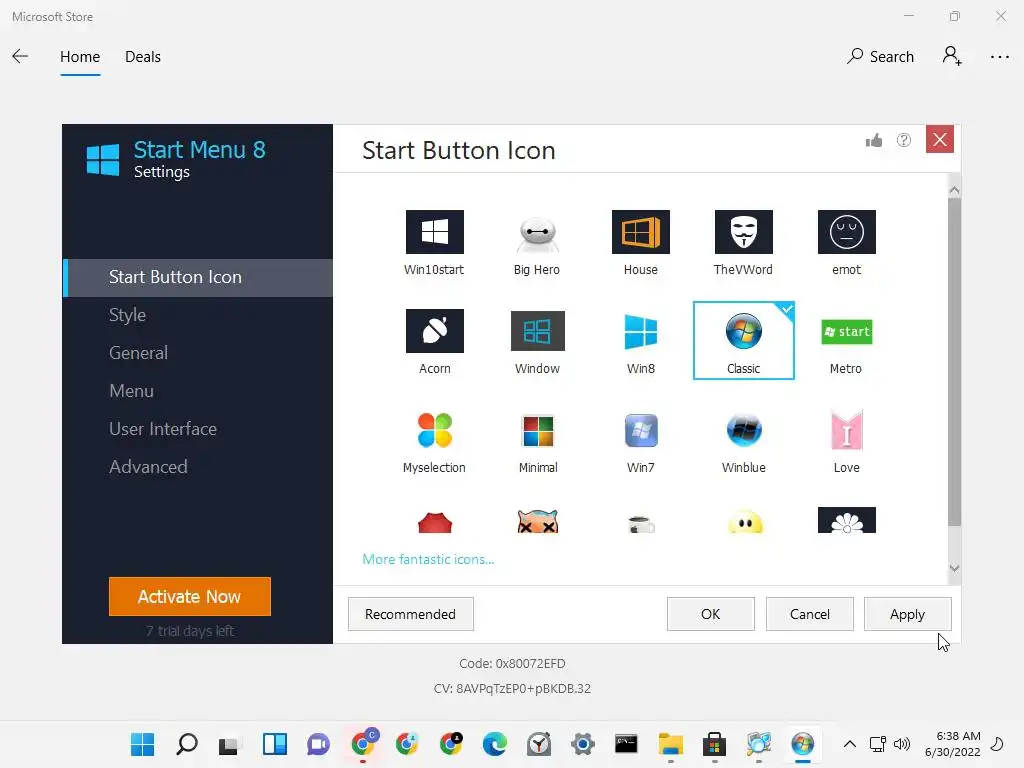The height and width of the screenshot is (768, 1024).
Task: Open Microsoft Edge from the taskbar
Action: pyautogui.click(x=495, y=744)
